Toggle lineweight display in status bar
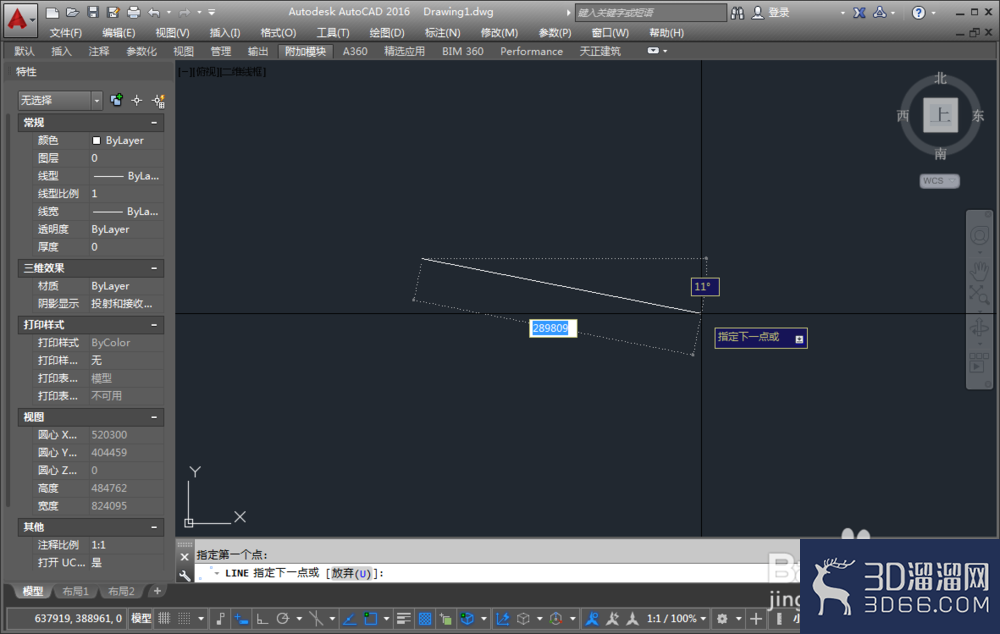1000x634 pixels. 403,618
